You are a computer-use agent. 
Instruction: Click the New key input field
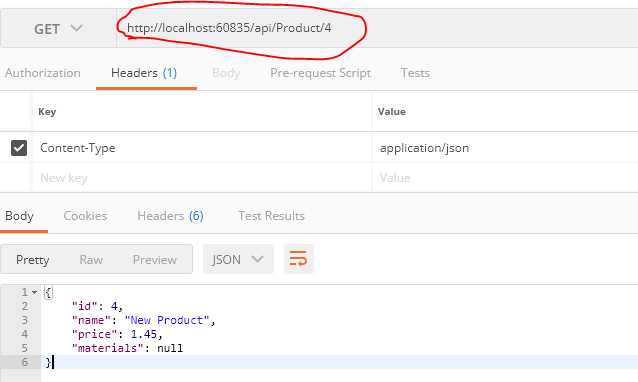point(202,178)
